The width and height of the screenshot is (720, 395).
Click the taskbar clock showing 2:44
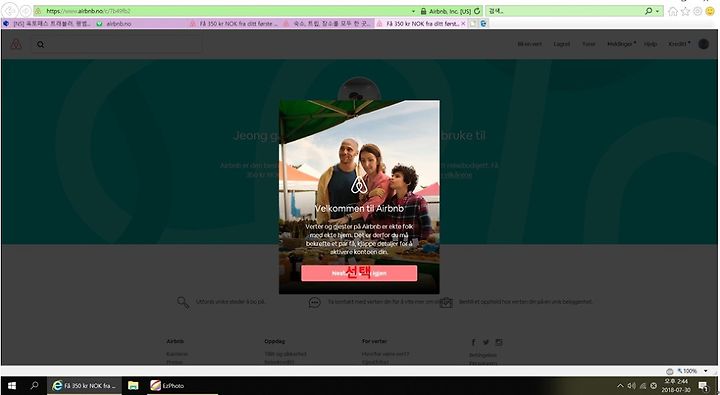coord(677,386)
